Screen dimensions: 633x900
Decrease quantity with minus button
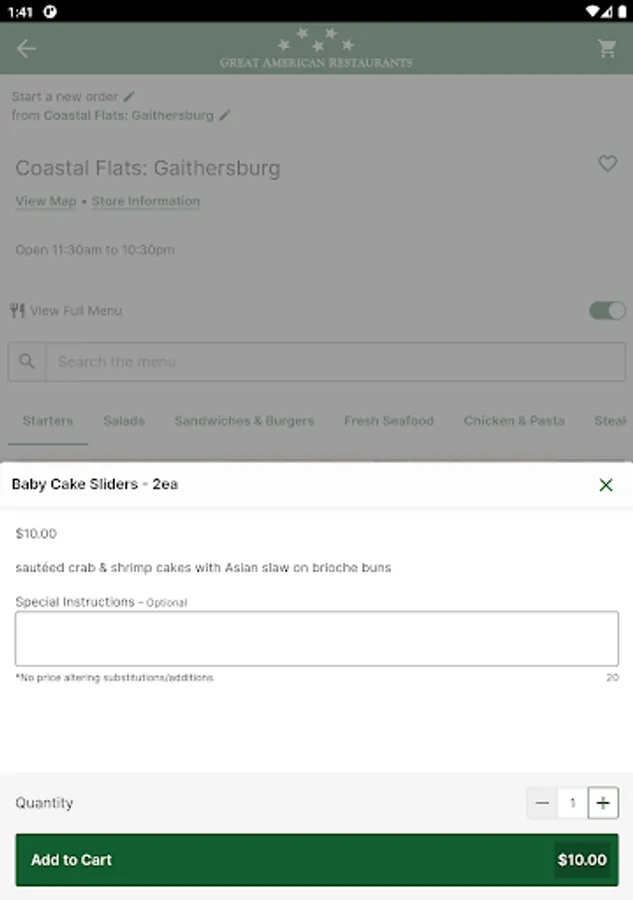(x=542, y=803)
